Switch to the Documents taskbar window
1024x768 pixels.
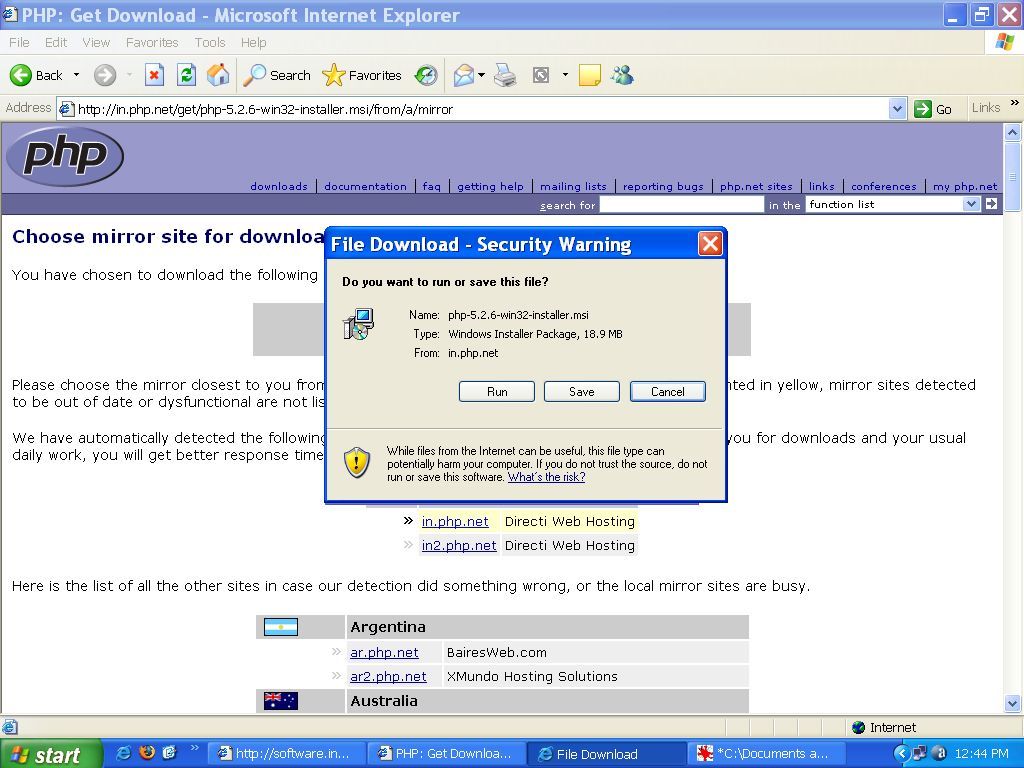767,753
